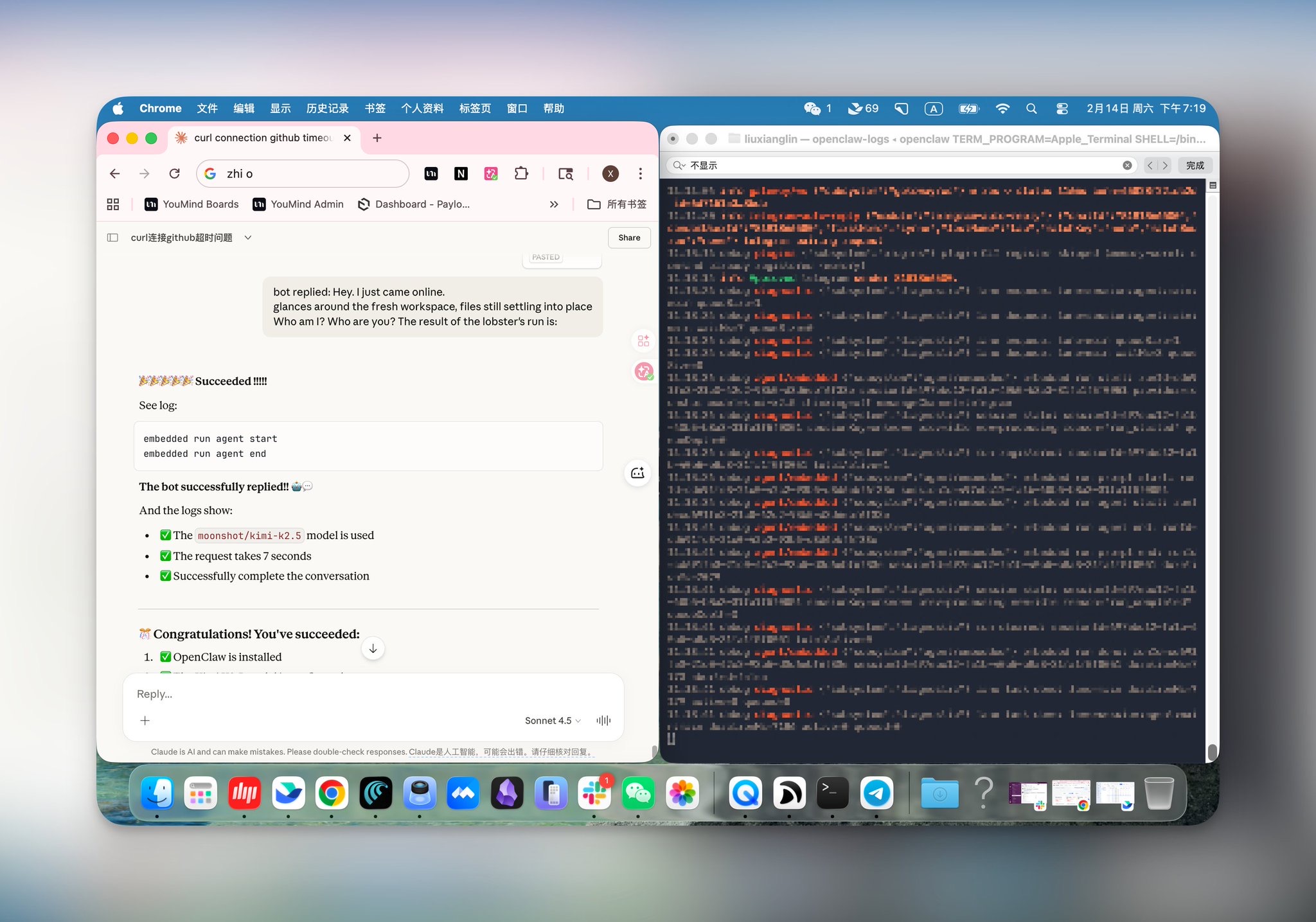Expand the curl连接github超时问题 conversation title menu
This screenshot has height=922, width=1316.
point(248,238)
